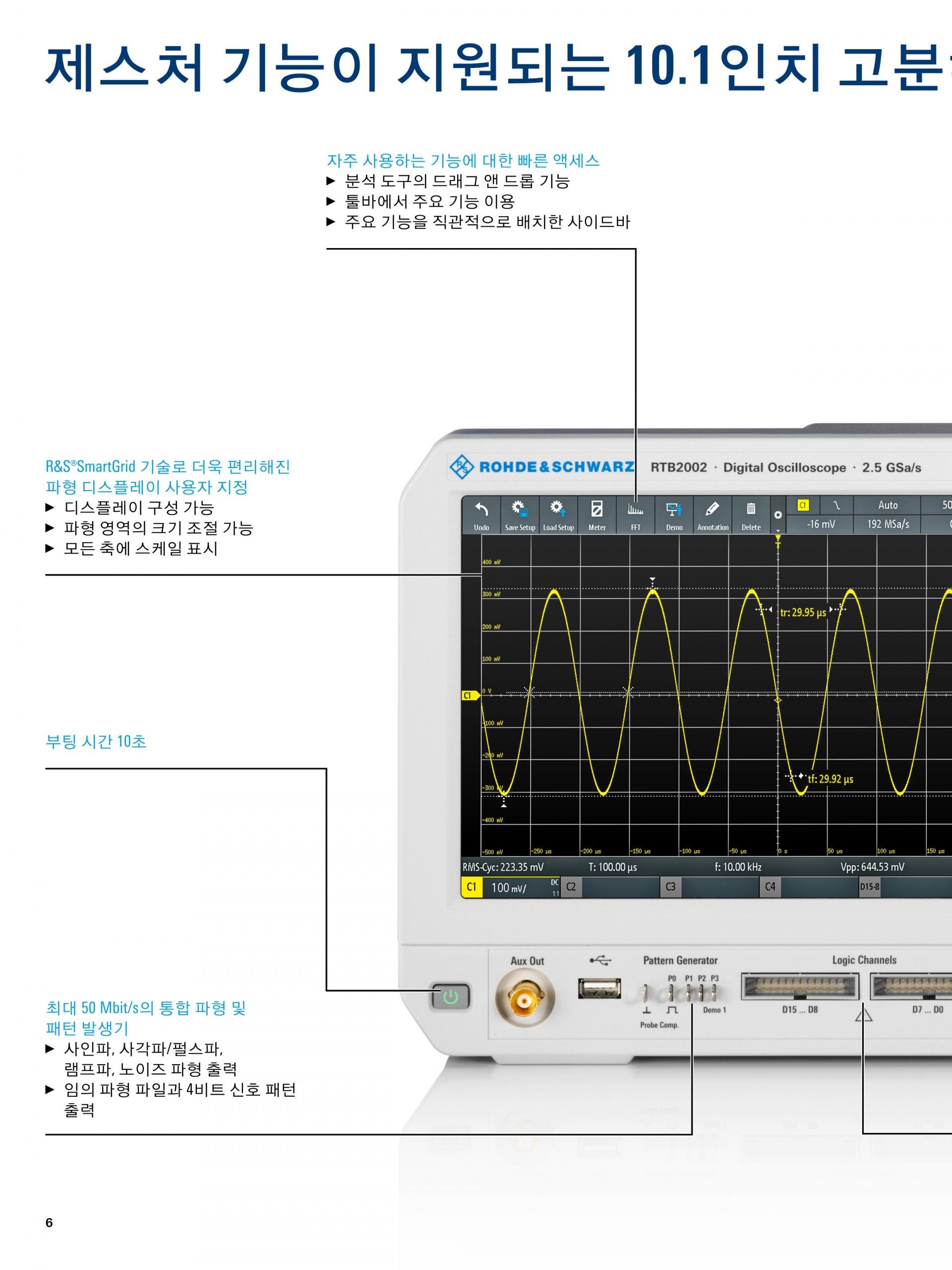Tap the DC coupling indicator on C1
This screenshot has height=1270, width=952.
pyautogui.click(x=554, y=883)
